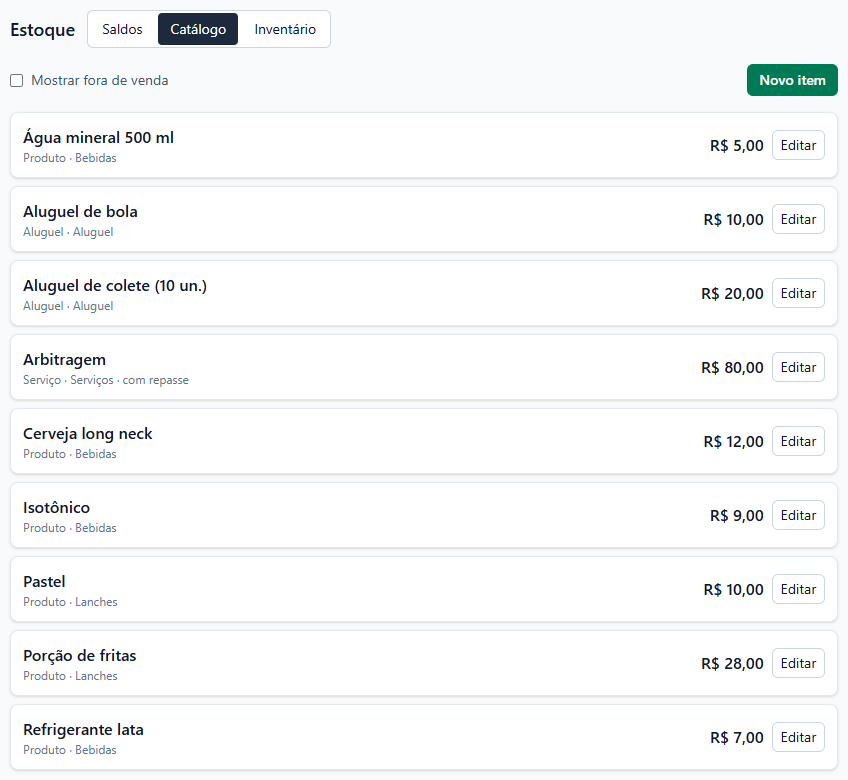848x780 pixels.
Task: Click the R$ 12,00 price
Action: point(733,442)
